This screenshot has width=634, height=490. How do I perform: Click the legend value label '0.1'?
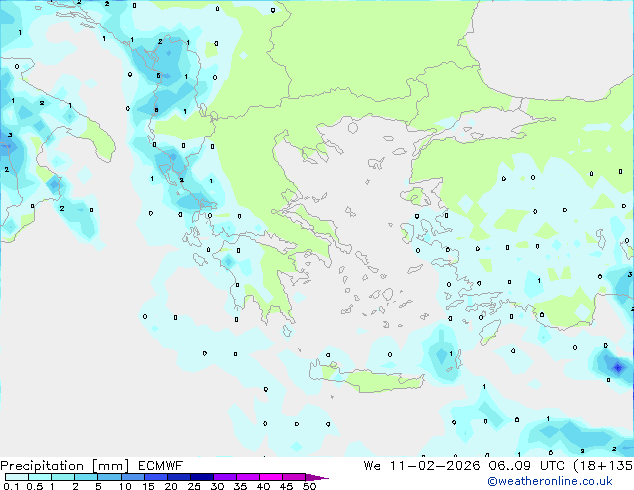tap(11, 486)
